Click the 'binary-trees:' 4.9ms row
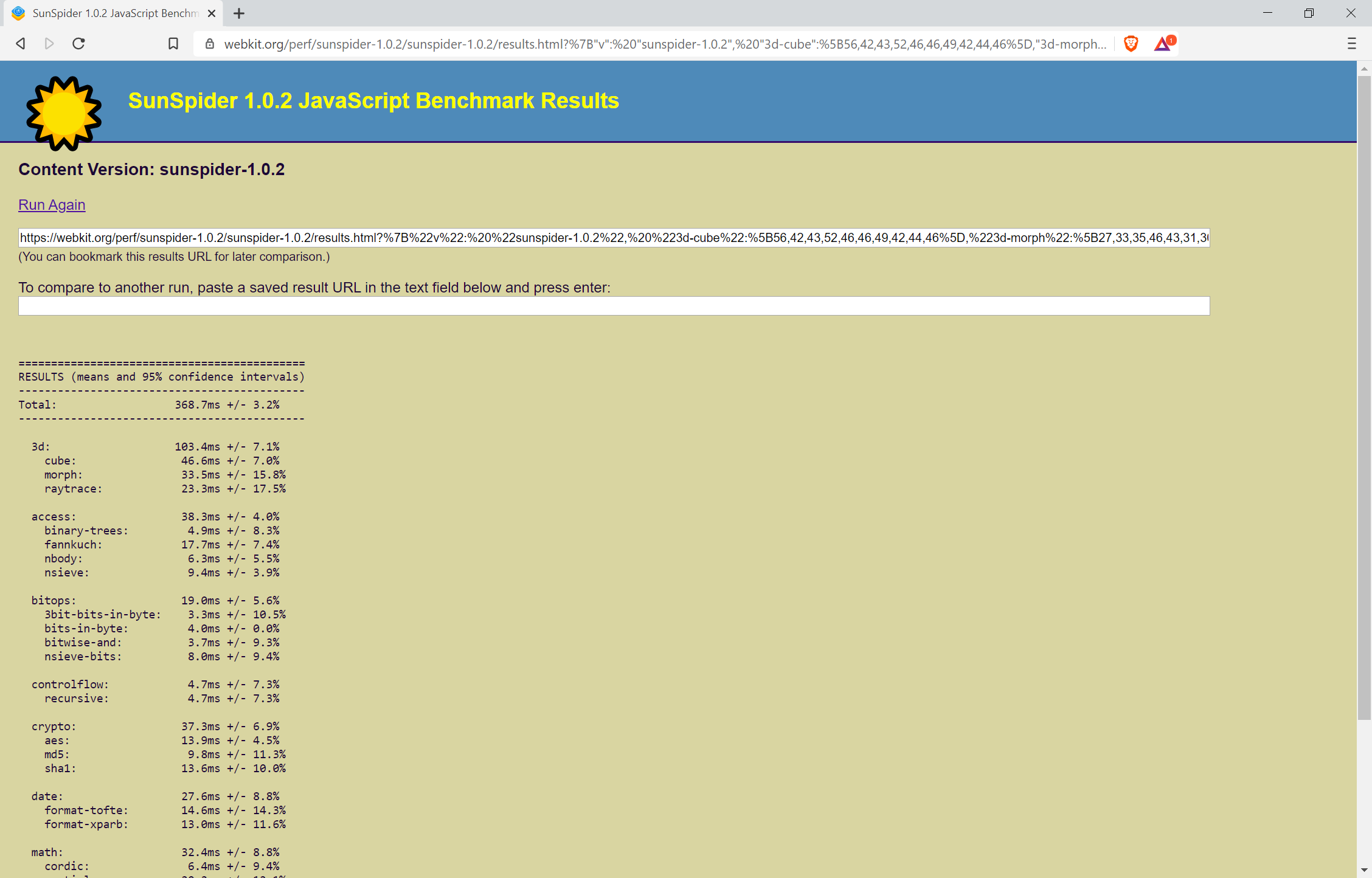 pyautogui.click(x=162, y=531)
